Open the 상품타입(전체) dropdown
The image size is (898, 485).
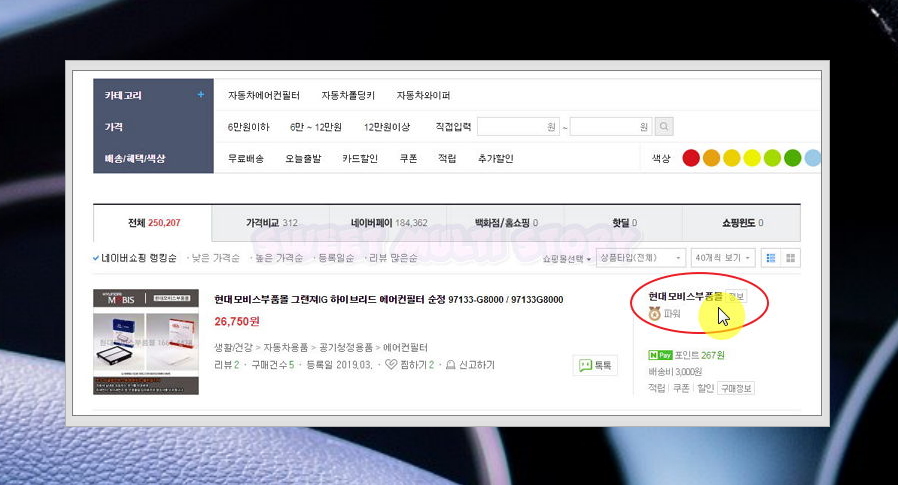[640, 258]
